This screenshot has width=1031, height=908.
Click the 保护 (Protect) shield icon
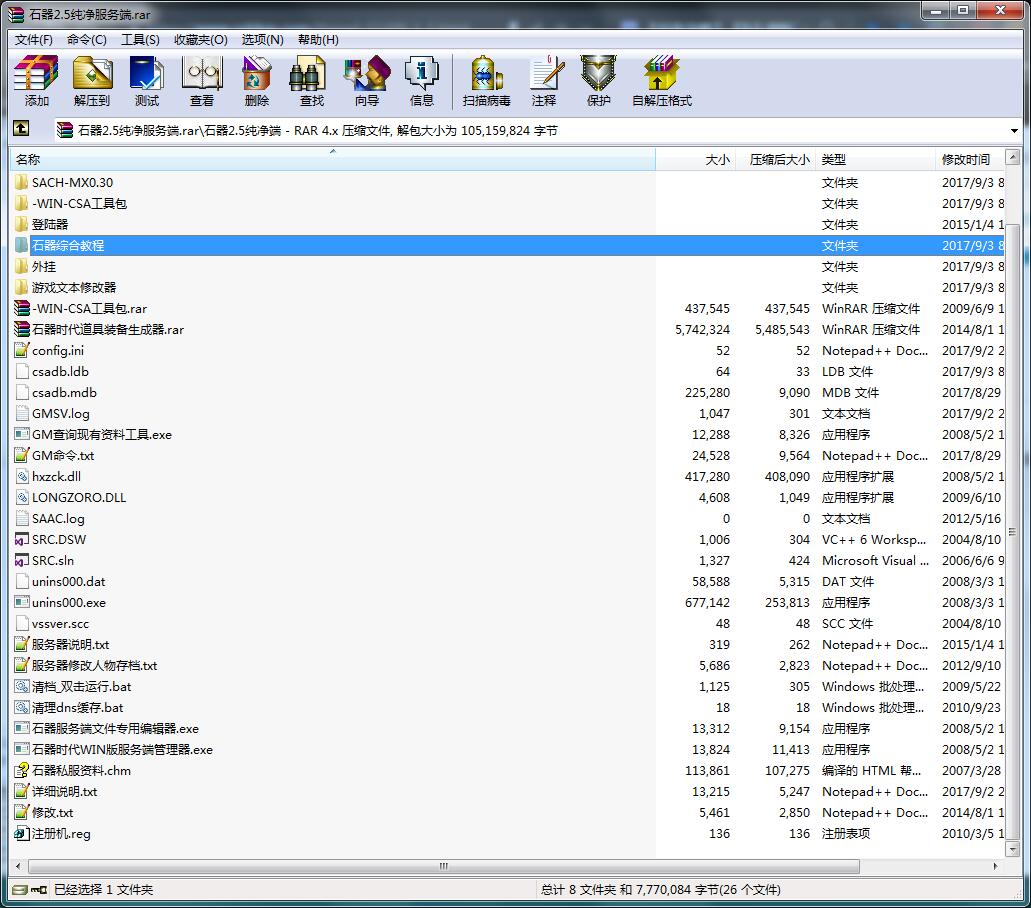598,73
